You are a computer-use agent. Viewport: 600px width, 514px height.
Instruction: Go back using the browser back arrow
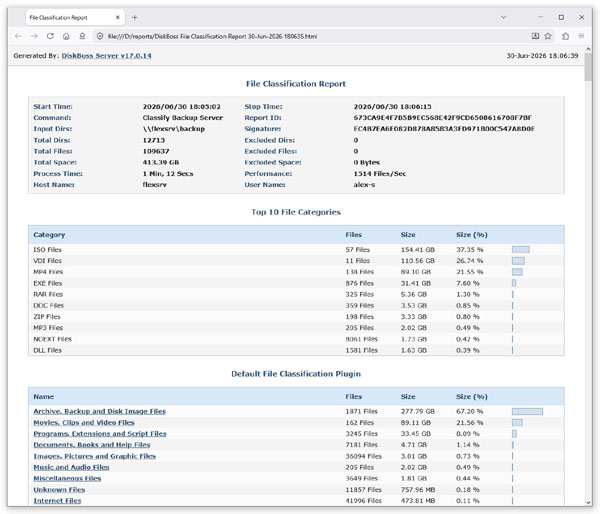[x=18, y=36]
